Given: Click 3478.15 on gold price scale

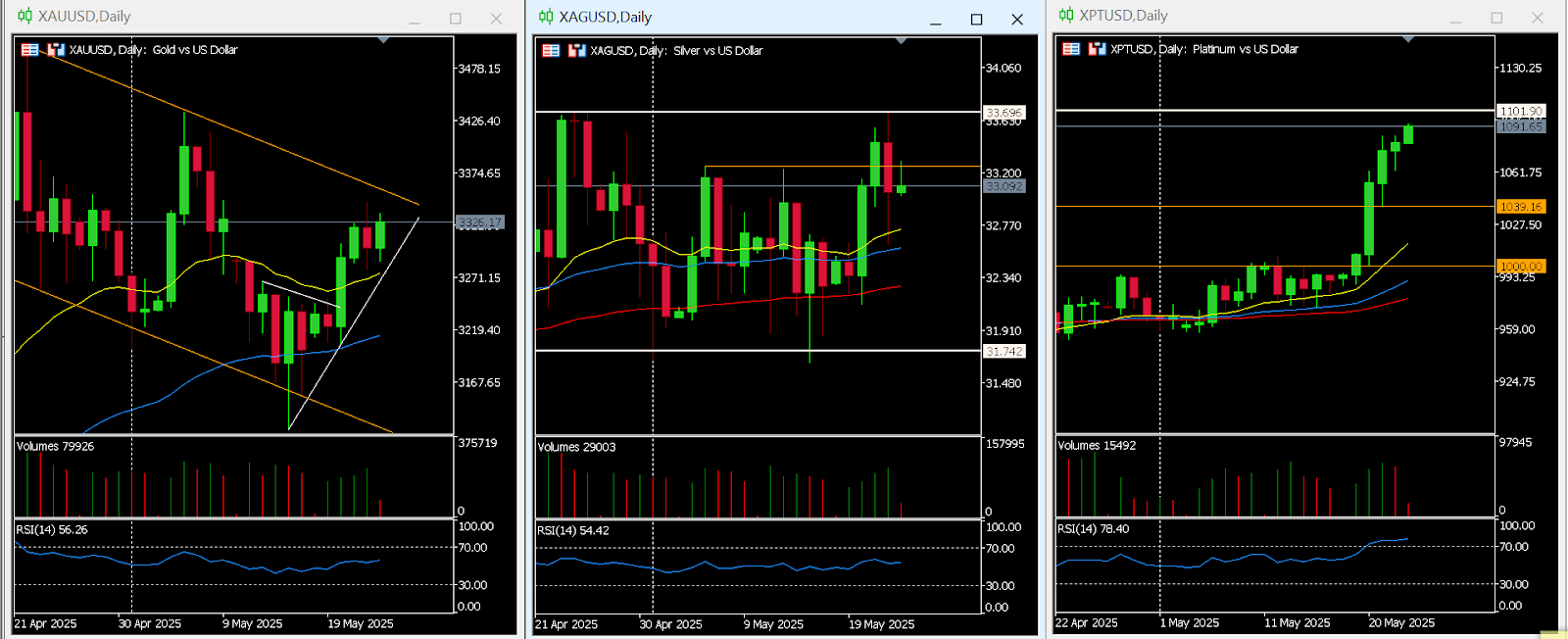Looking at the screenshot, I should [x=480, y=70].
